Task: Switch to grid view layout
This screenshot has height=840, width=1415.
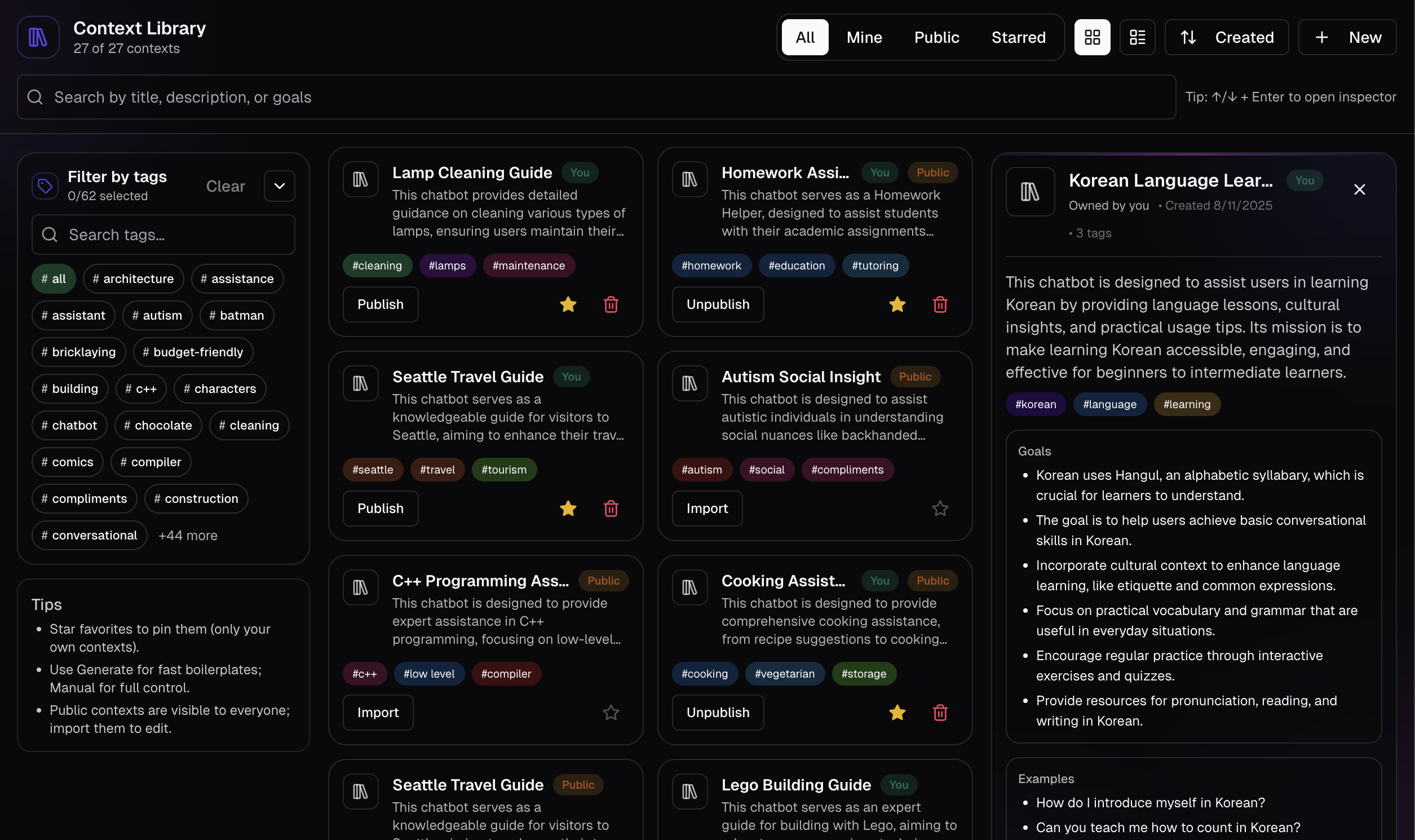Action: tap(1092, 37)
